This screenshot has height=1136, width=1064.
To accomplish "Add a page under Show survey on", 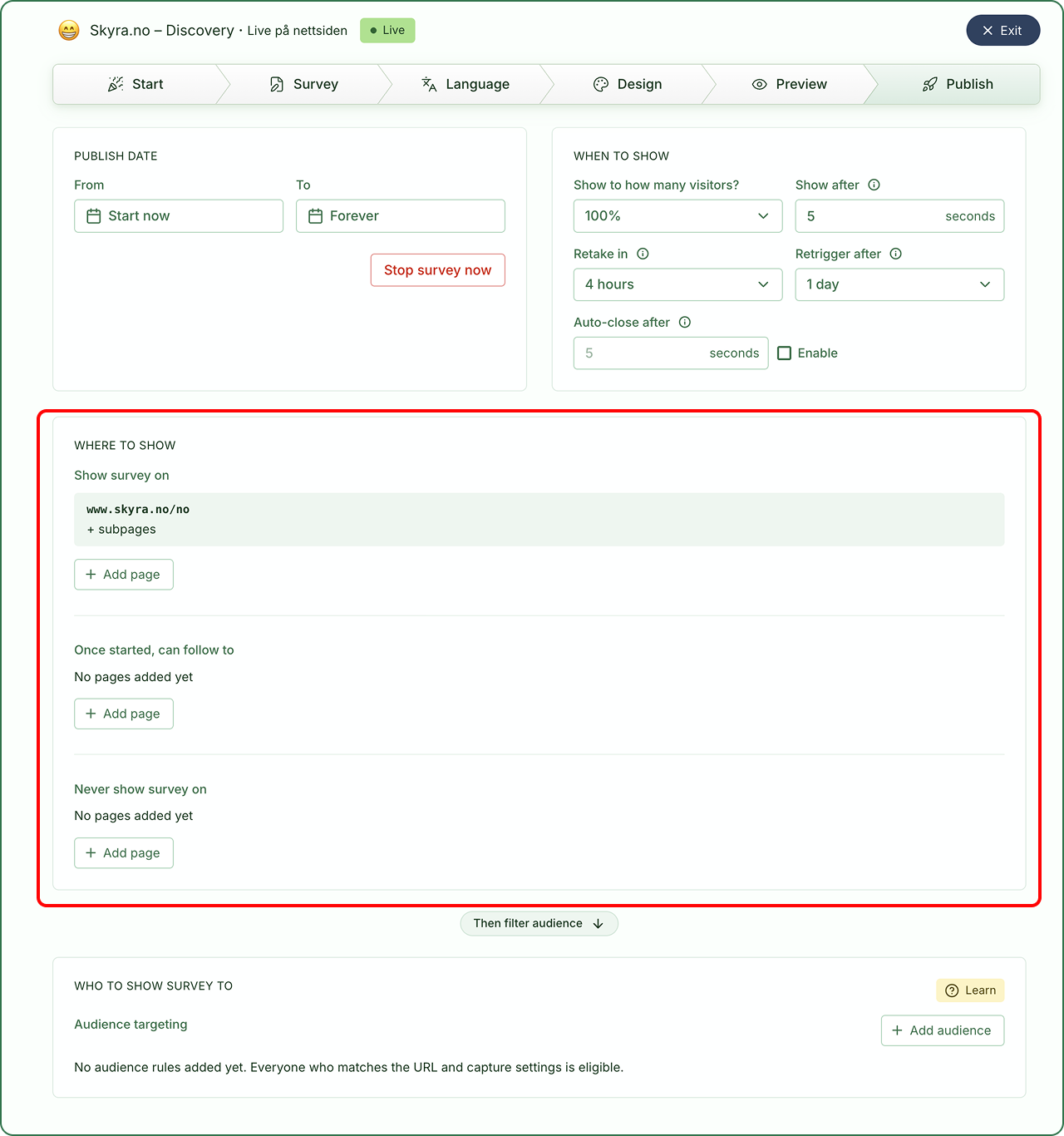I will pos(124,575).
